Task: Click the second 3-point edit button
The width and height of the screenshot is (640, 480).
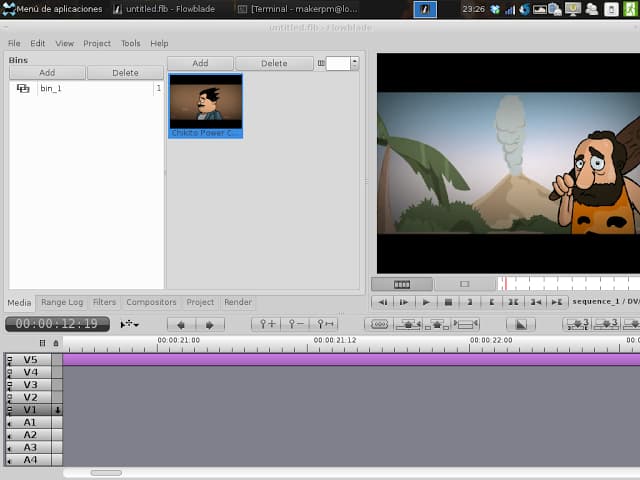Action: click(x=606, y=324)
